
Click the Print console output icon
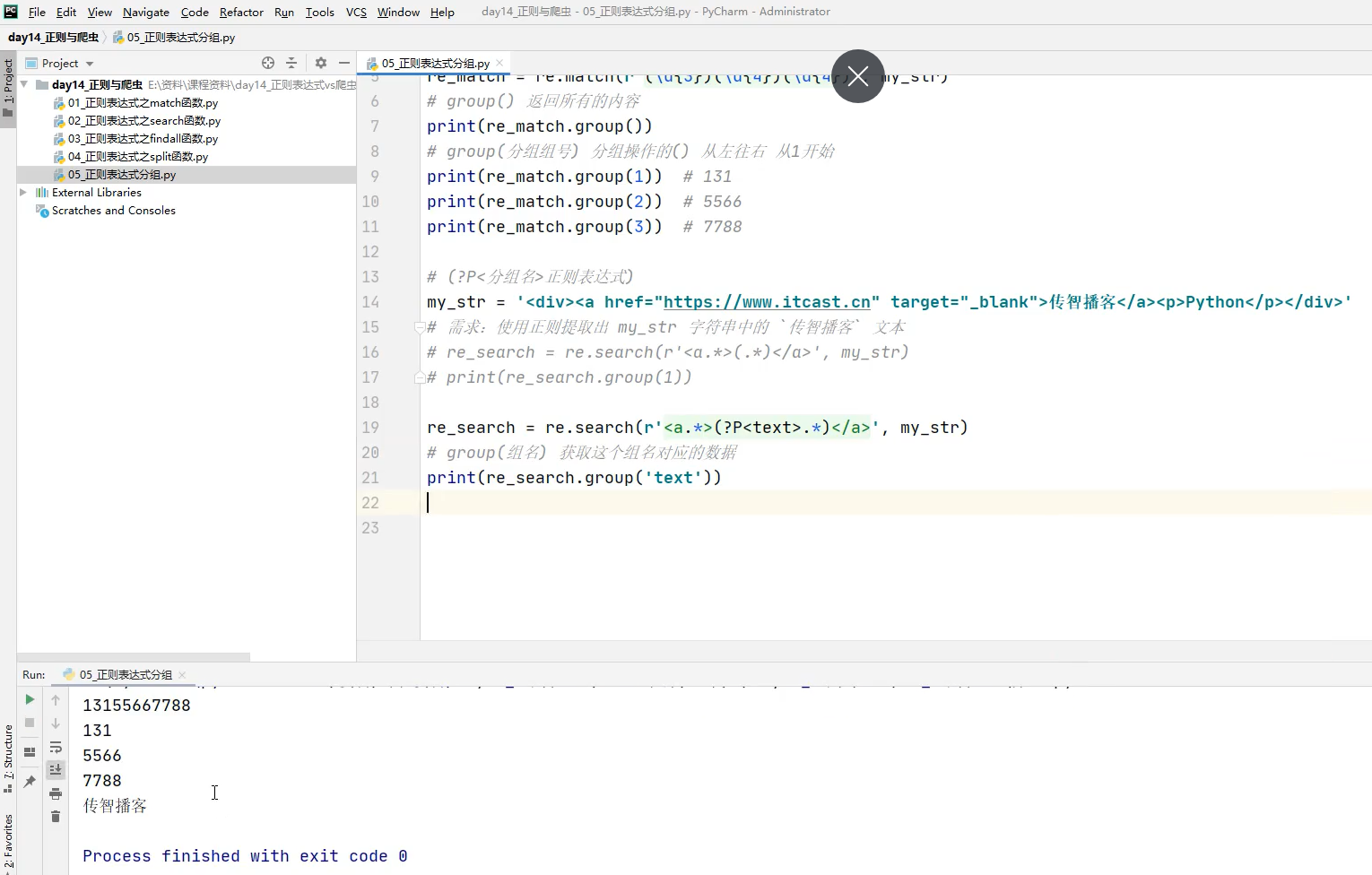(56, 793)
